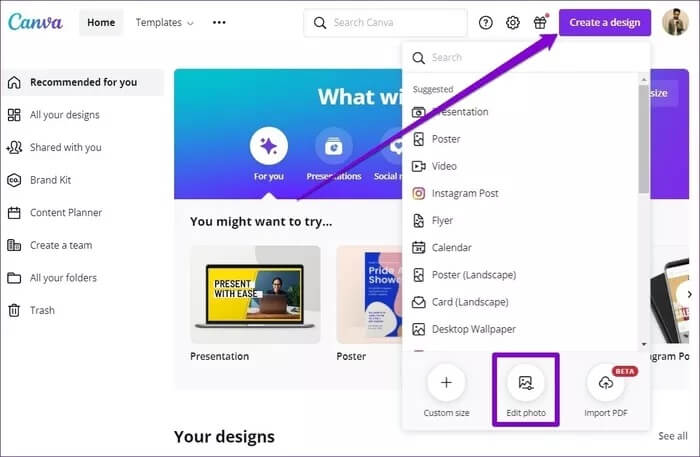Click the gift box icon
This screenshot has height=457, width=700.
(x=540, y=22)
